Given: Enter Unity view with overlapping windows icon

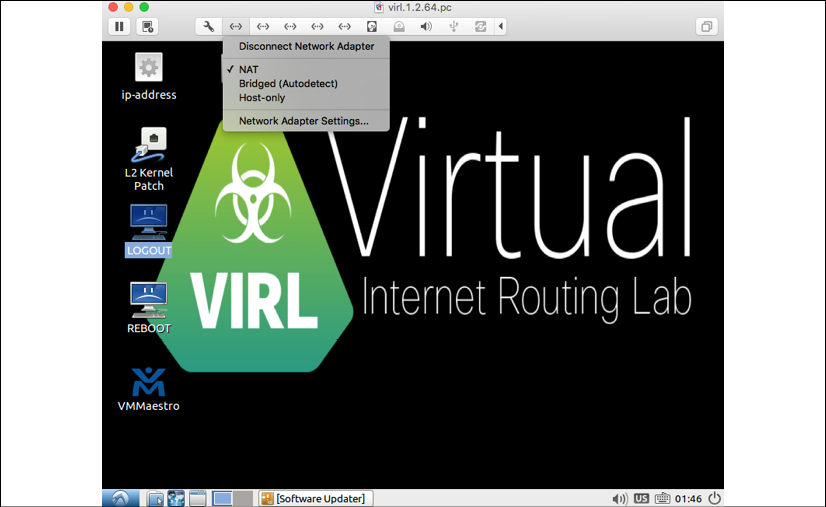Looking at the screenshot, I should [707, 26].
